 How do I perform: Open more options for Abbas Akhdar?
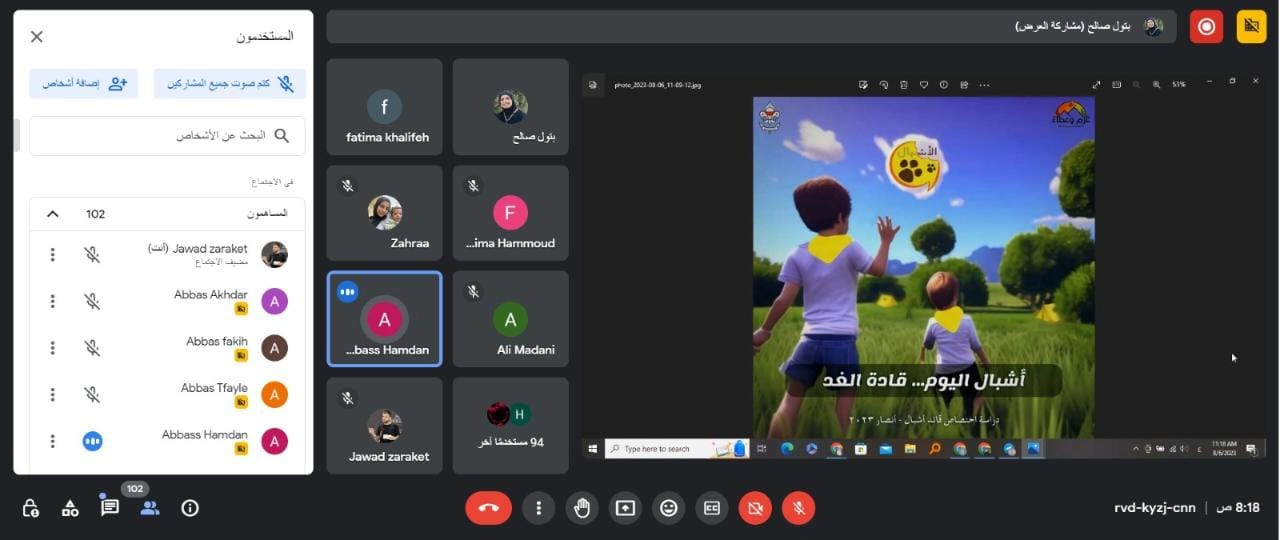tap(53, 301)
